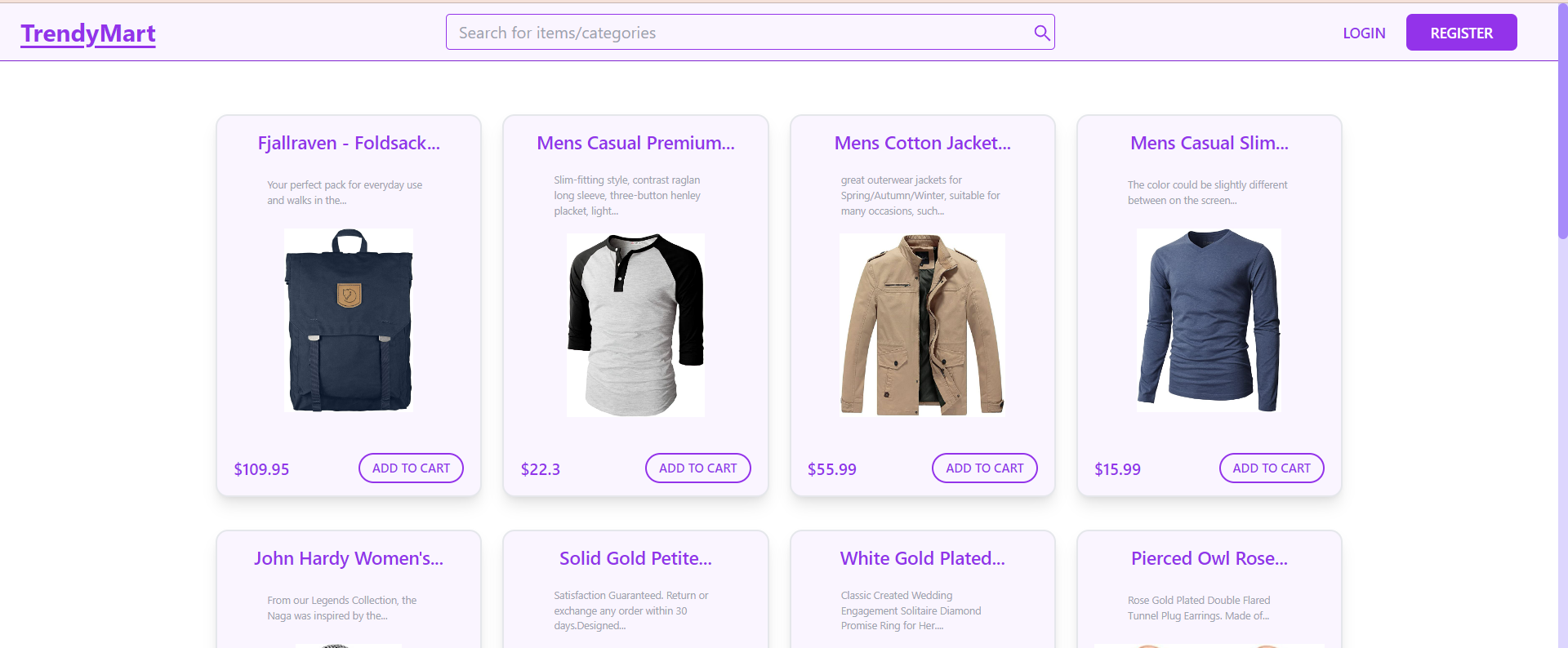This screenshot has height=648, width=1568.
Task: Select the John Hardy Women's product title
Action: [x=349, y=559]
